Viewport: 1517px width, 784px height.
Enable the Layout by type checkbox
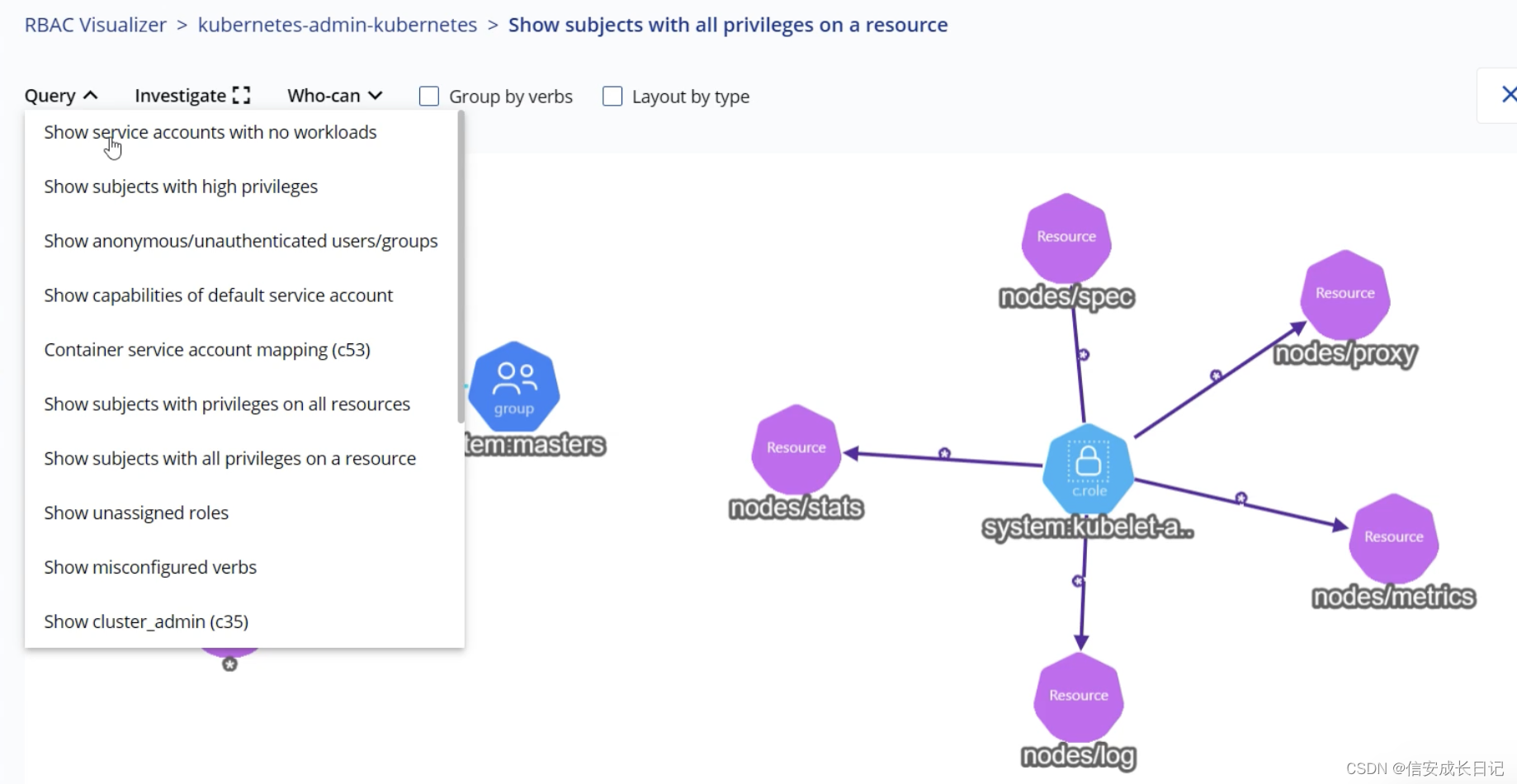click(612, 96)
